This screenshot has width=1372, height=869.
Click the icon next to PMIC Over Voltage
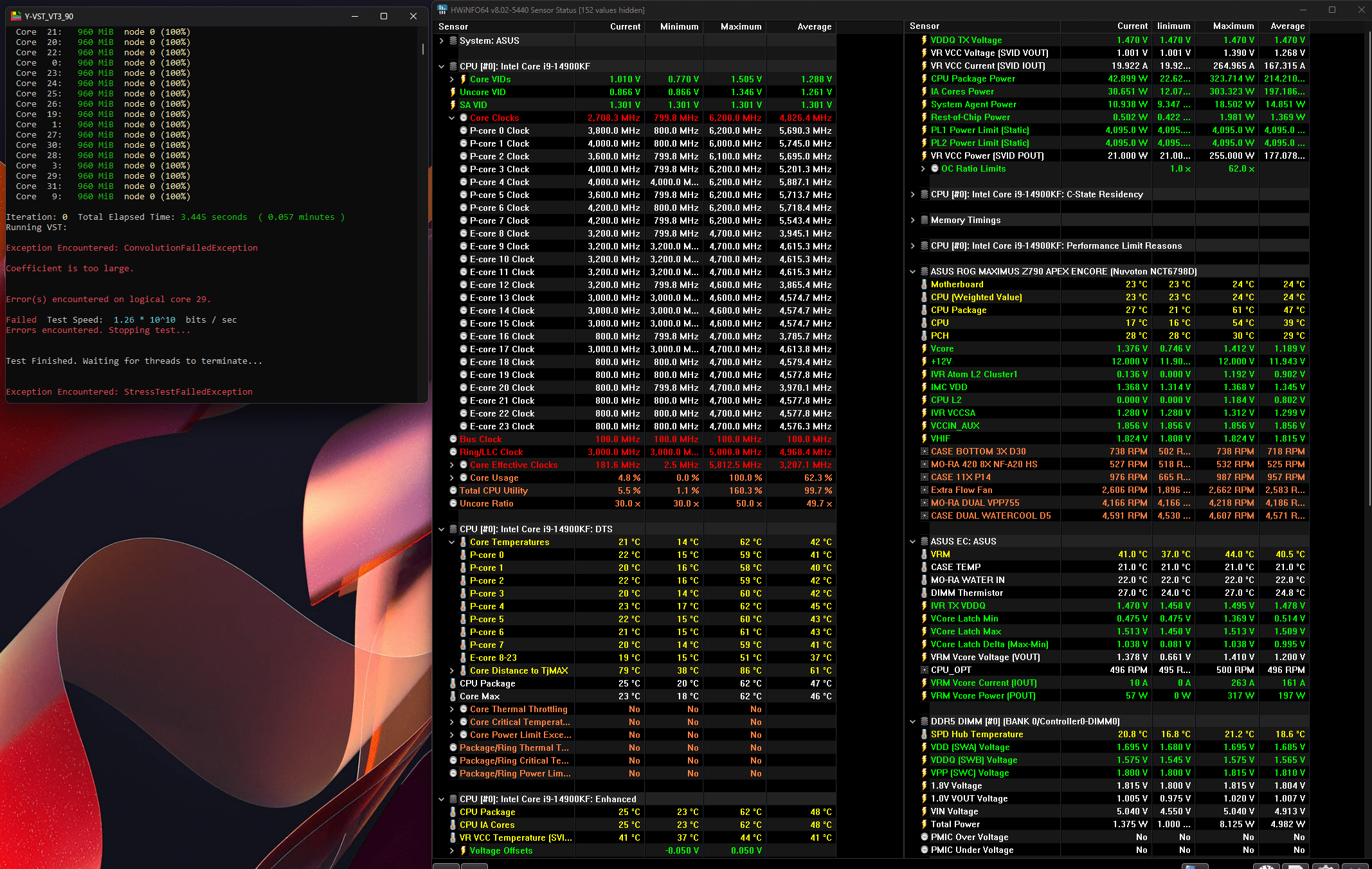click(924, 837)
